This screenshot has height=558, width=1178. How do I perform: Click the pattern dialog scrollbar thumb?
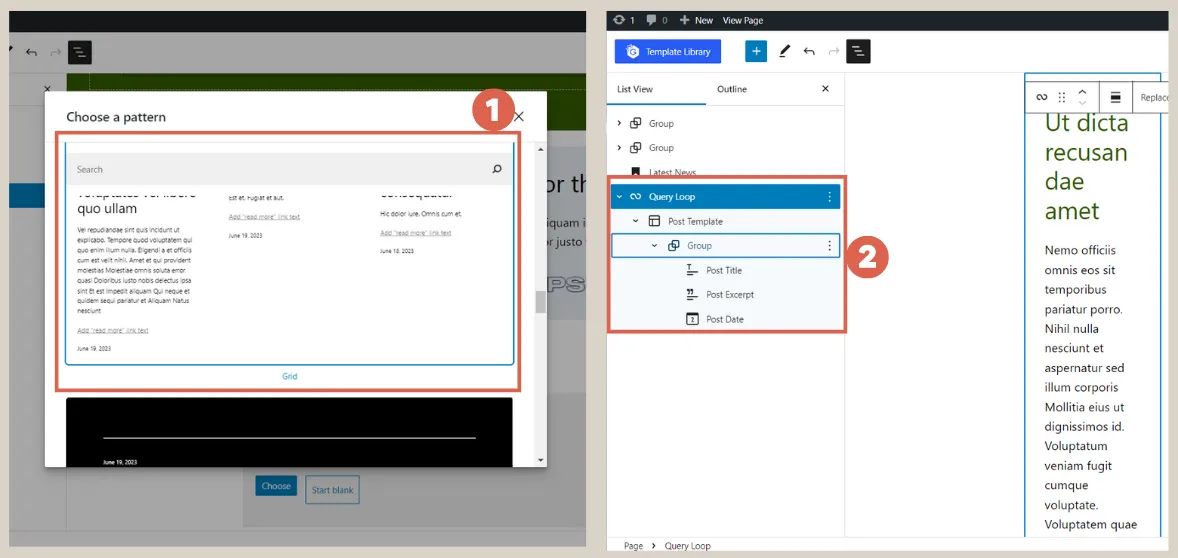539,302
